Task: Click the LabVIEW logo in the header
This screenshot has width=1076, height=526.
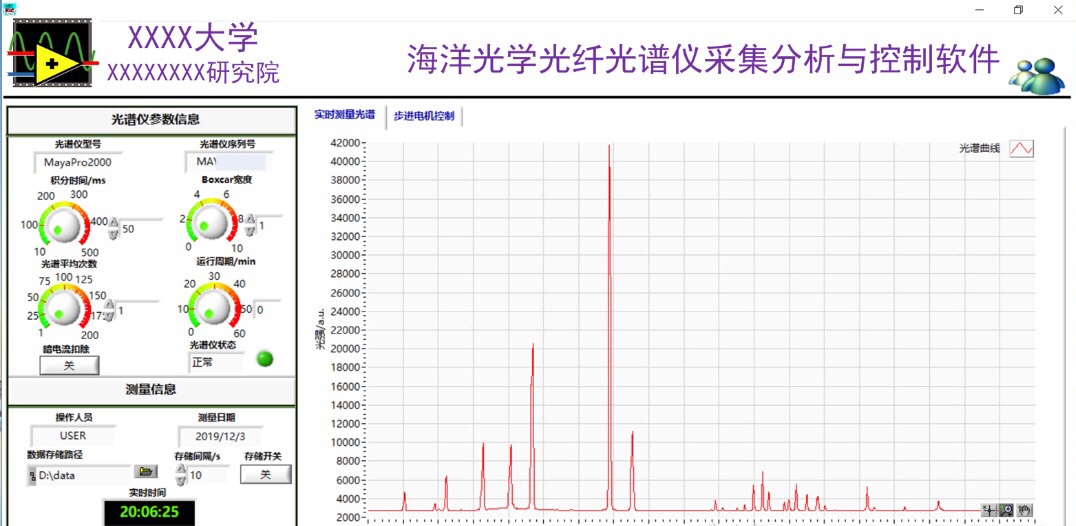Action: (54, 53)
